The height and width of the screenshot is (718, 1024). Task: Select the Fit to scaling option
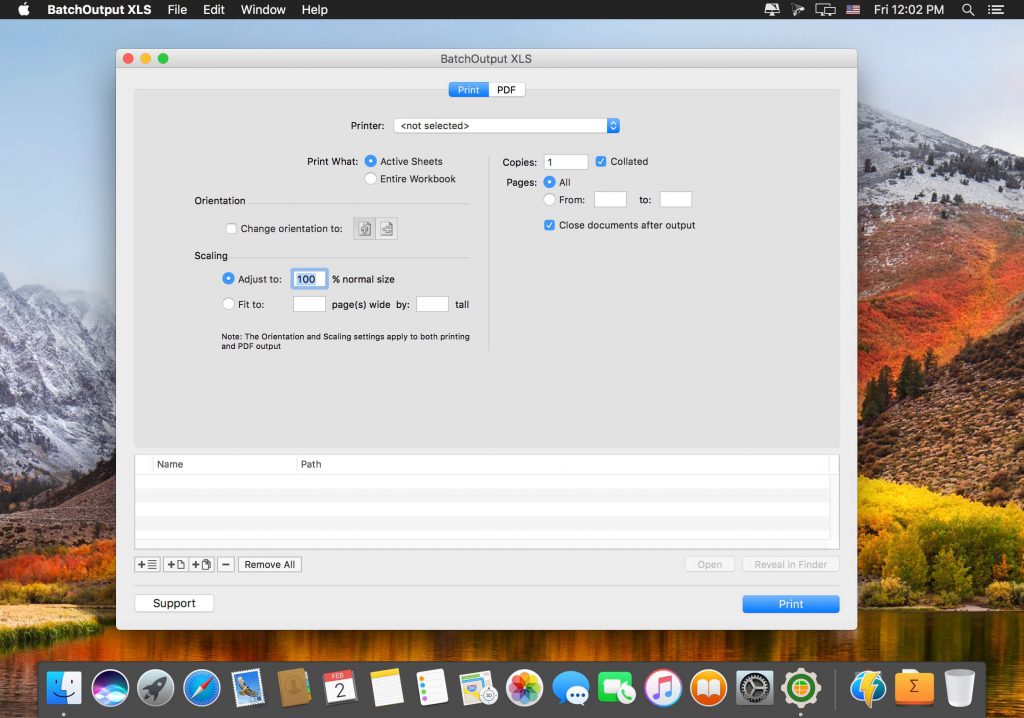(229, 303)
